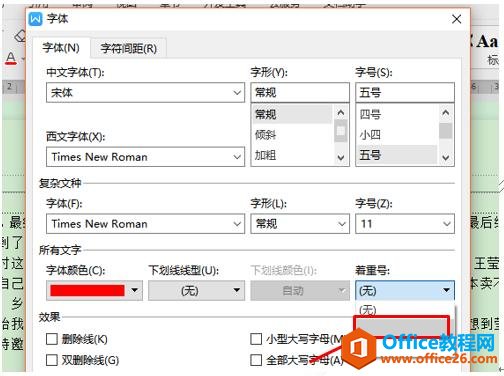Click the red 字体颜色 swatch

[87, 291]
